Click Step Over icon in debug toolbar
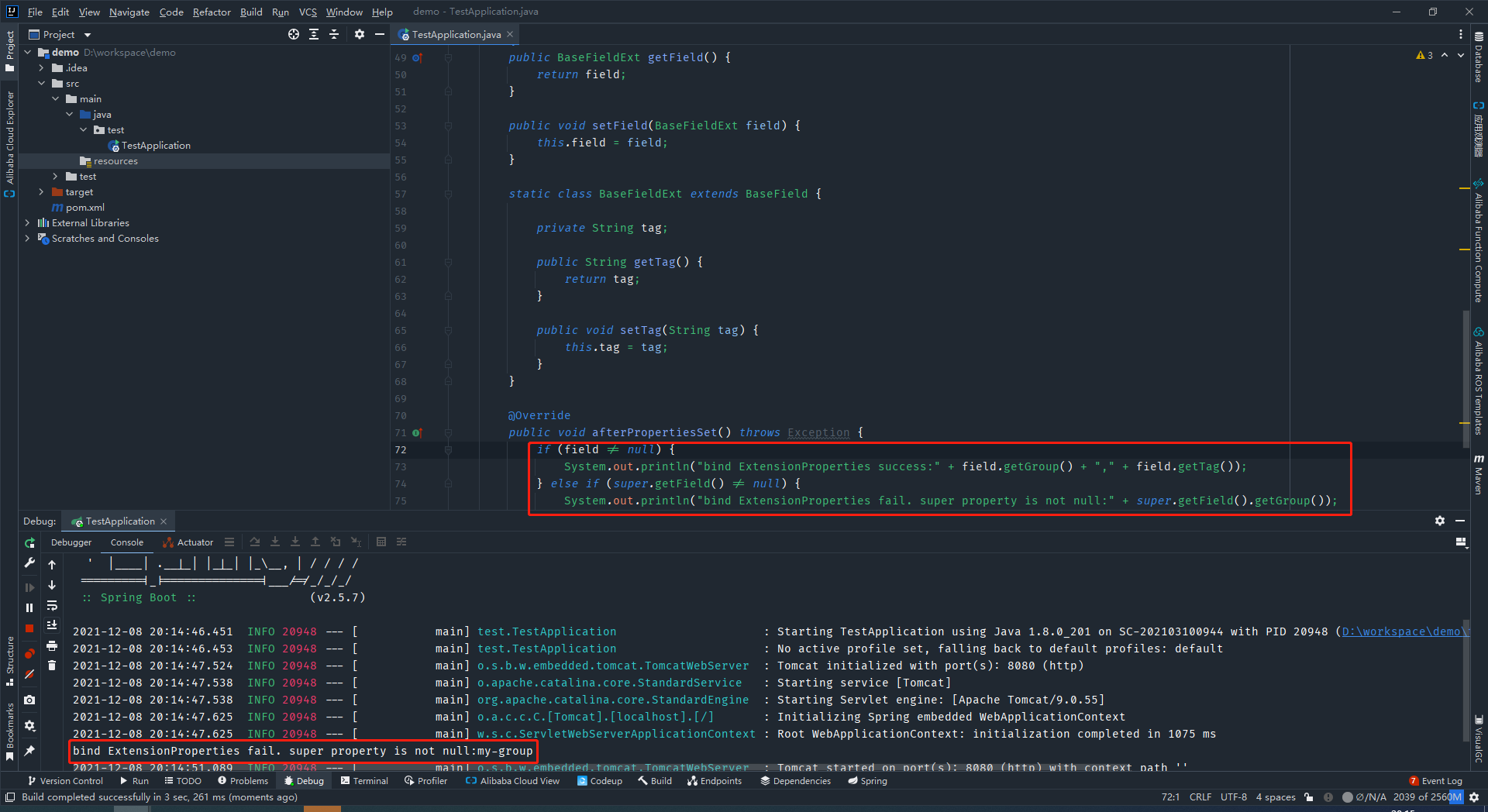1488x812 pixels. [255, 542]
